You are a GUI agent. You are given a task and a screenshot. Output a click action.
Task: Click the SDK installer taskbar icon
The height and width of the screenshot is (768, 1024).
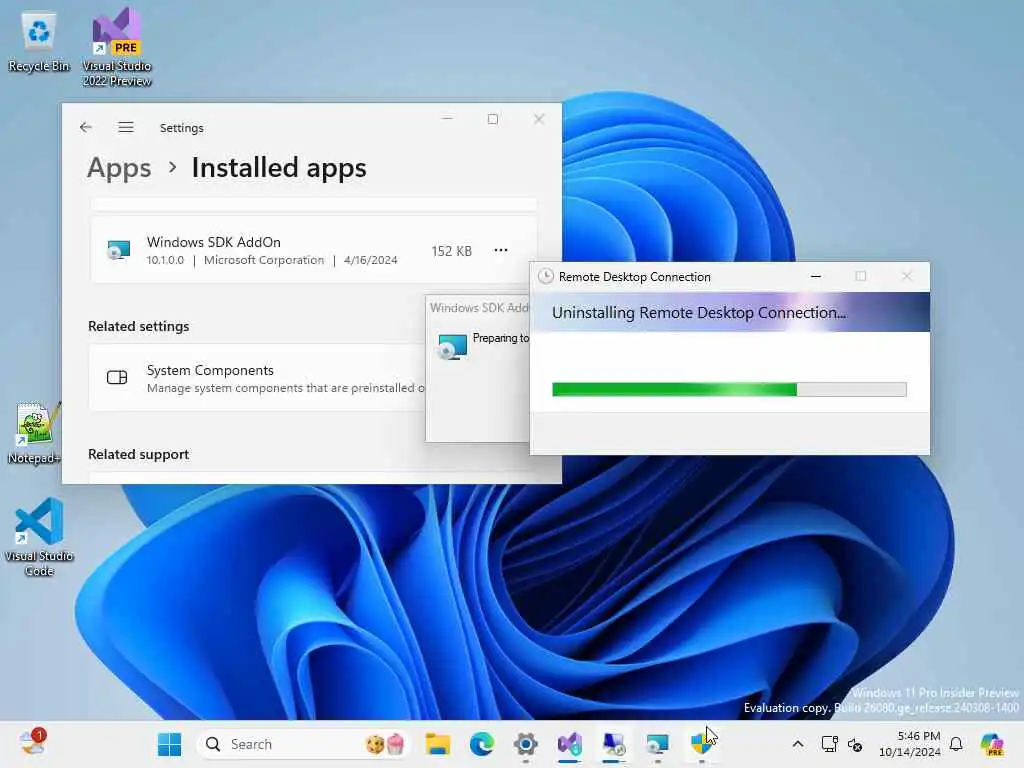[657, 744]
